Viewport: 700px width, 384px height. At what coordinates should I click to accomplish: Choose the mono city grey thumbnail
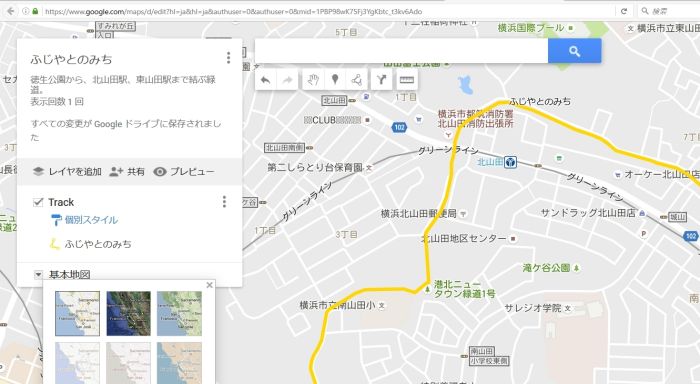(x=129, y=363)
